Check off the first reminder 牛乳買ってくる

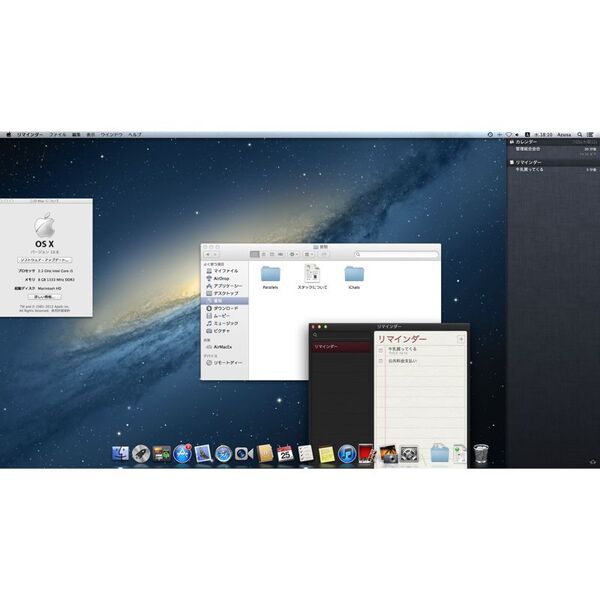[380, 350]
